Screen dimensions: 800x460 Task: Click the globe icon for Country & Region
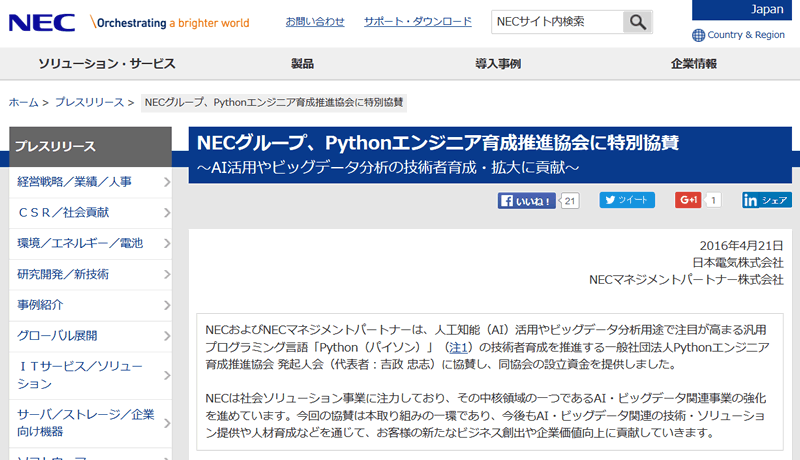[698, 35]
